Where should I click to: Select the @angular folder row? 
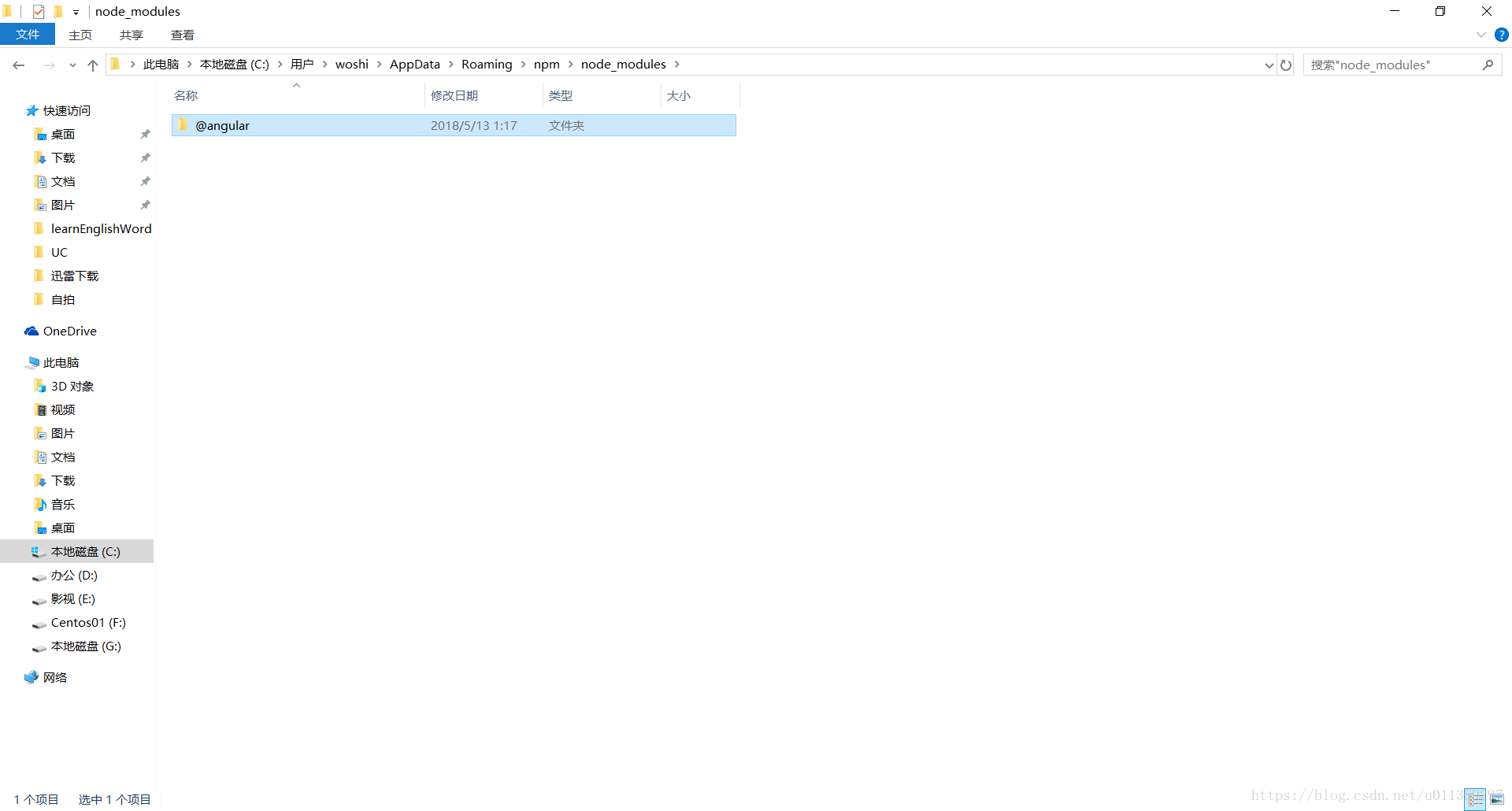click(454, 125)
